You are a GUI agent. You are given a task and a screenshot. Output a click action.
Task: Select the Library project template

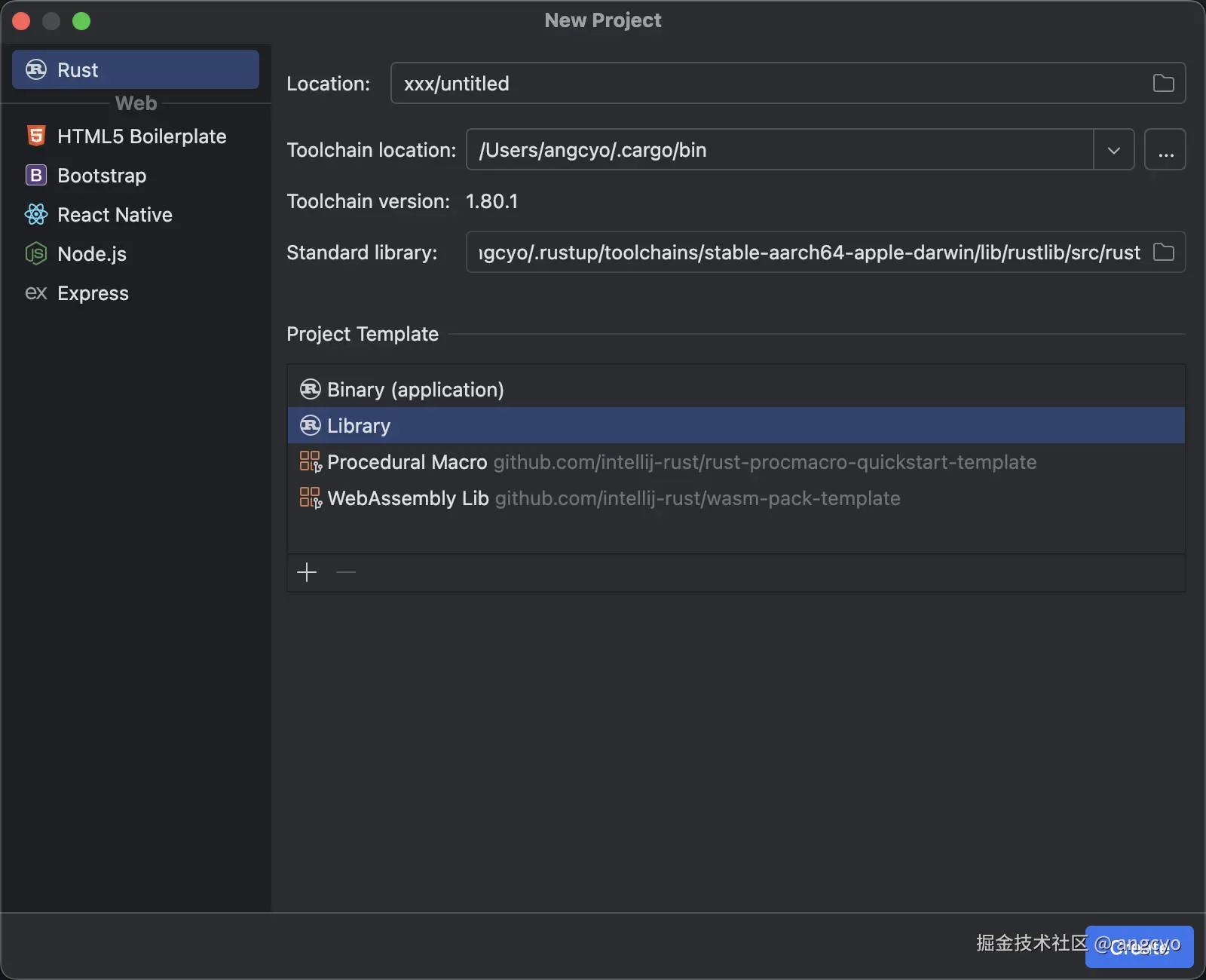tap(359, 426)
